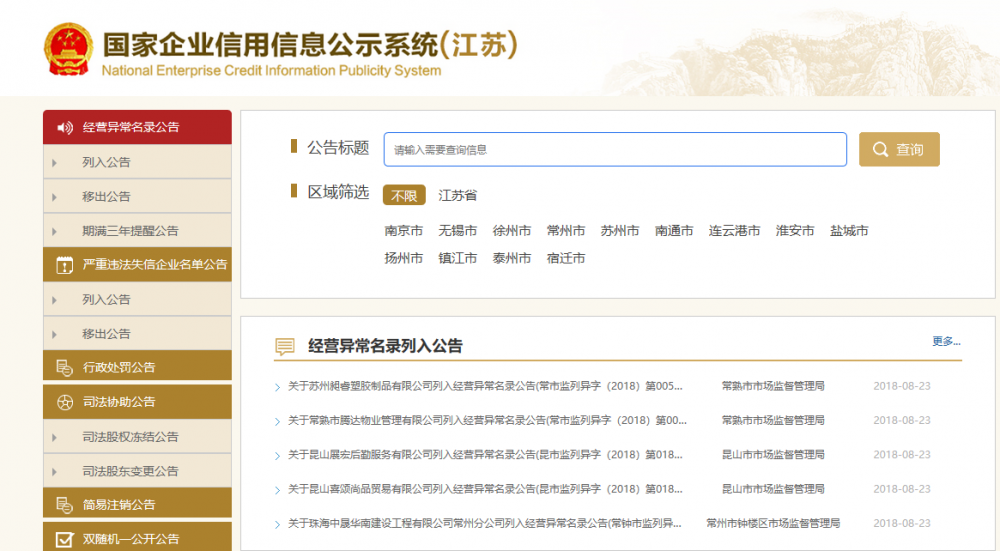
Task: Click the checkmark icon beside 双随机一公开公告
Action: coord(65,539)
